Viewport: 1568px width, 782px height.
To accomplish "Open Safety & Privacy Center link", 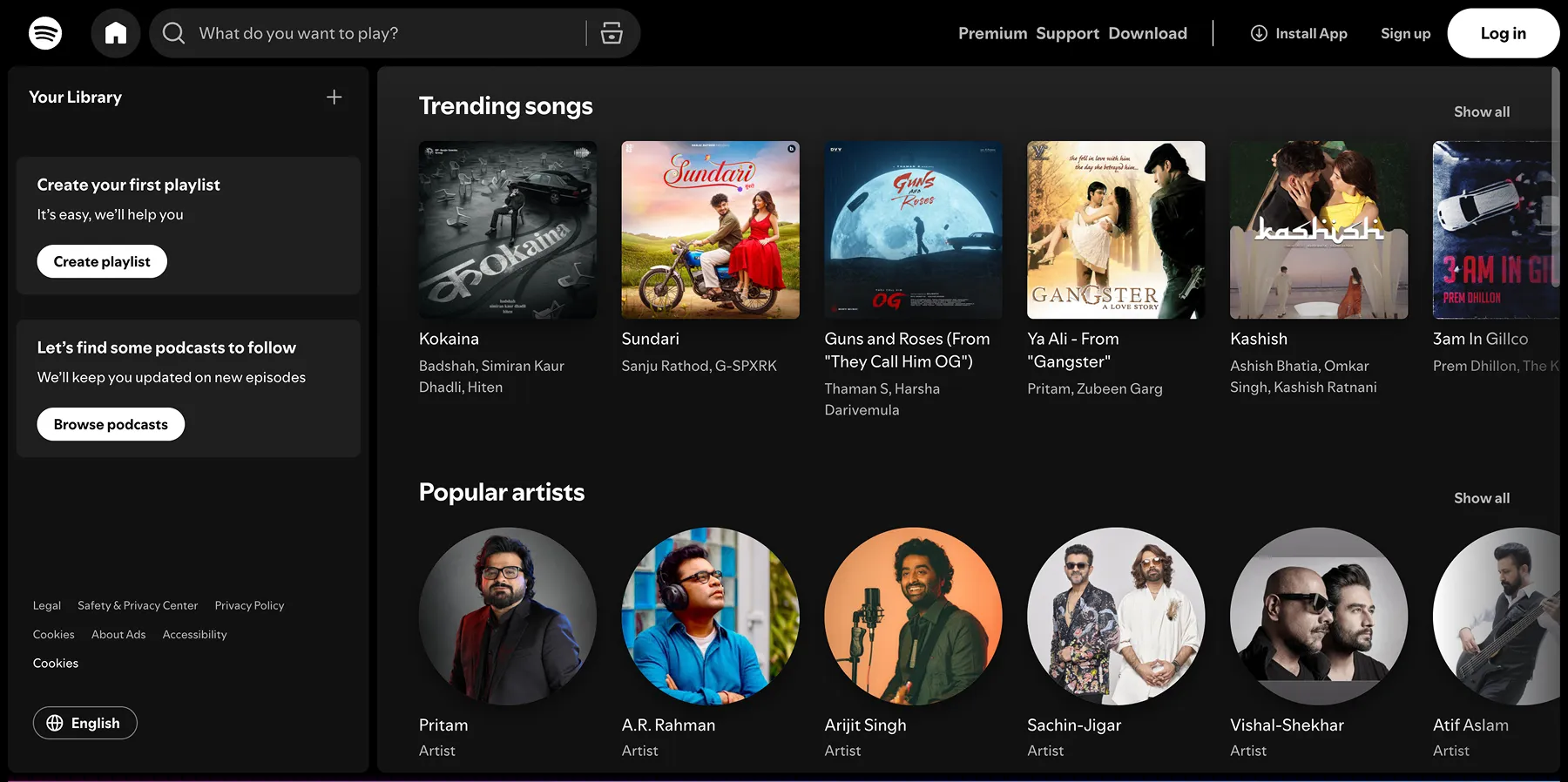I will (x=138, y=605).
